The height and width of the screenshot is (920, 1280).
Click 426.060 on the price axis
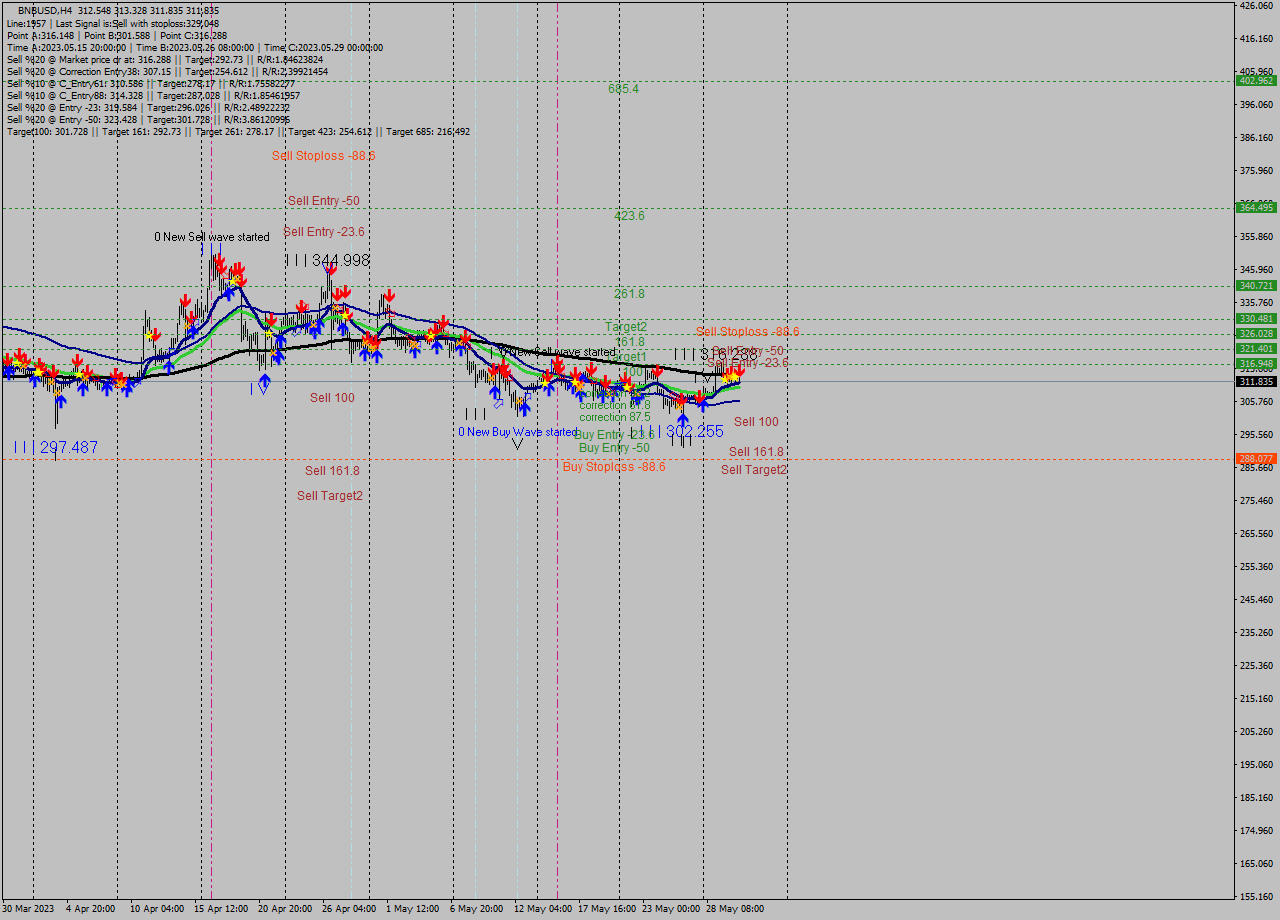point(1256,5)
